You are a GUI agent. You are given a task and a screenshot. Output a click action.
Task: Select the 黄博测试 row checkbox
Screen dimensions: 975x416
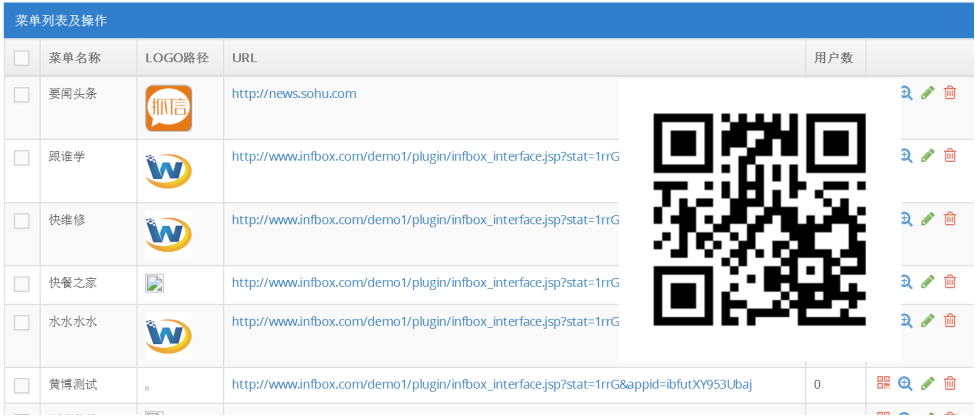tap(22, 386)
